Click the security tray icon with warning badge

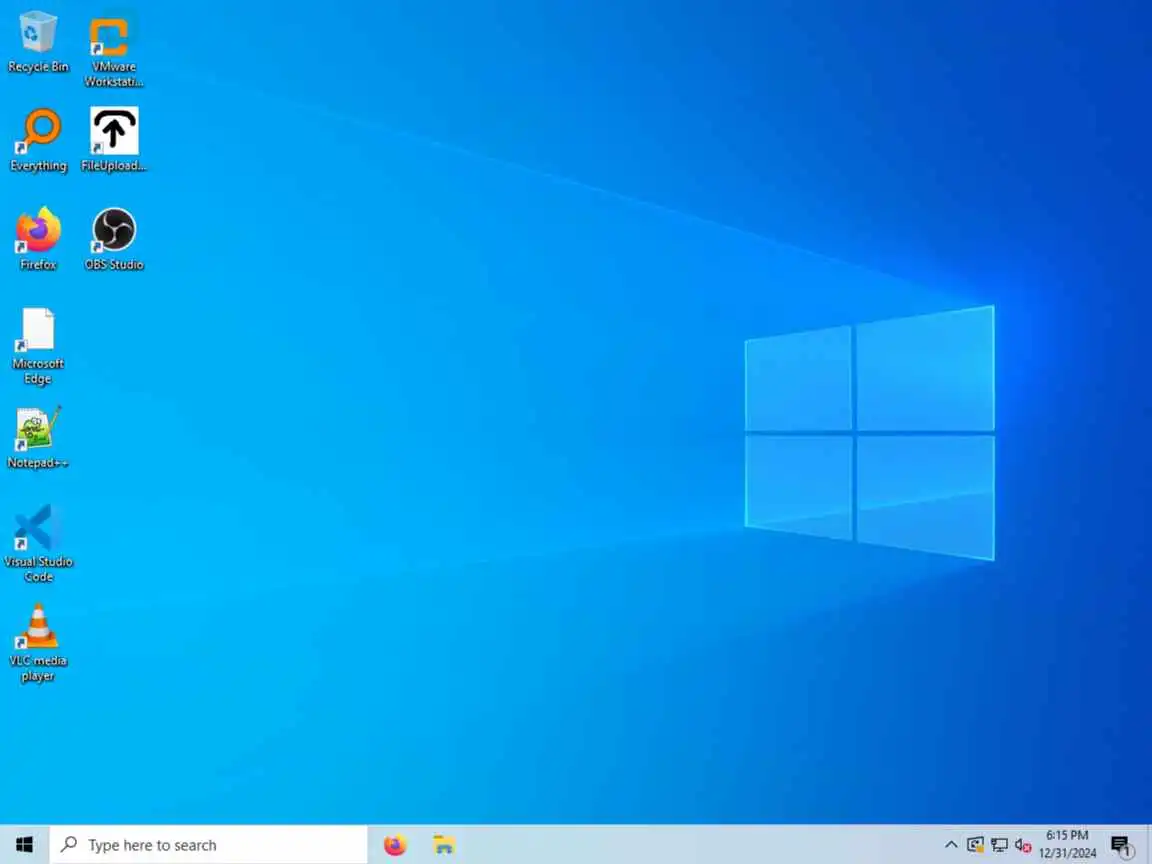(975, 845)
